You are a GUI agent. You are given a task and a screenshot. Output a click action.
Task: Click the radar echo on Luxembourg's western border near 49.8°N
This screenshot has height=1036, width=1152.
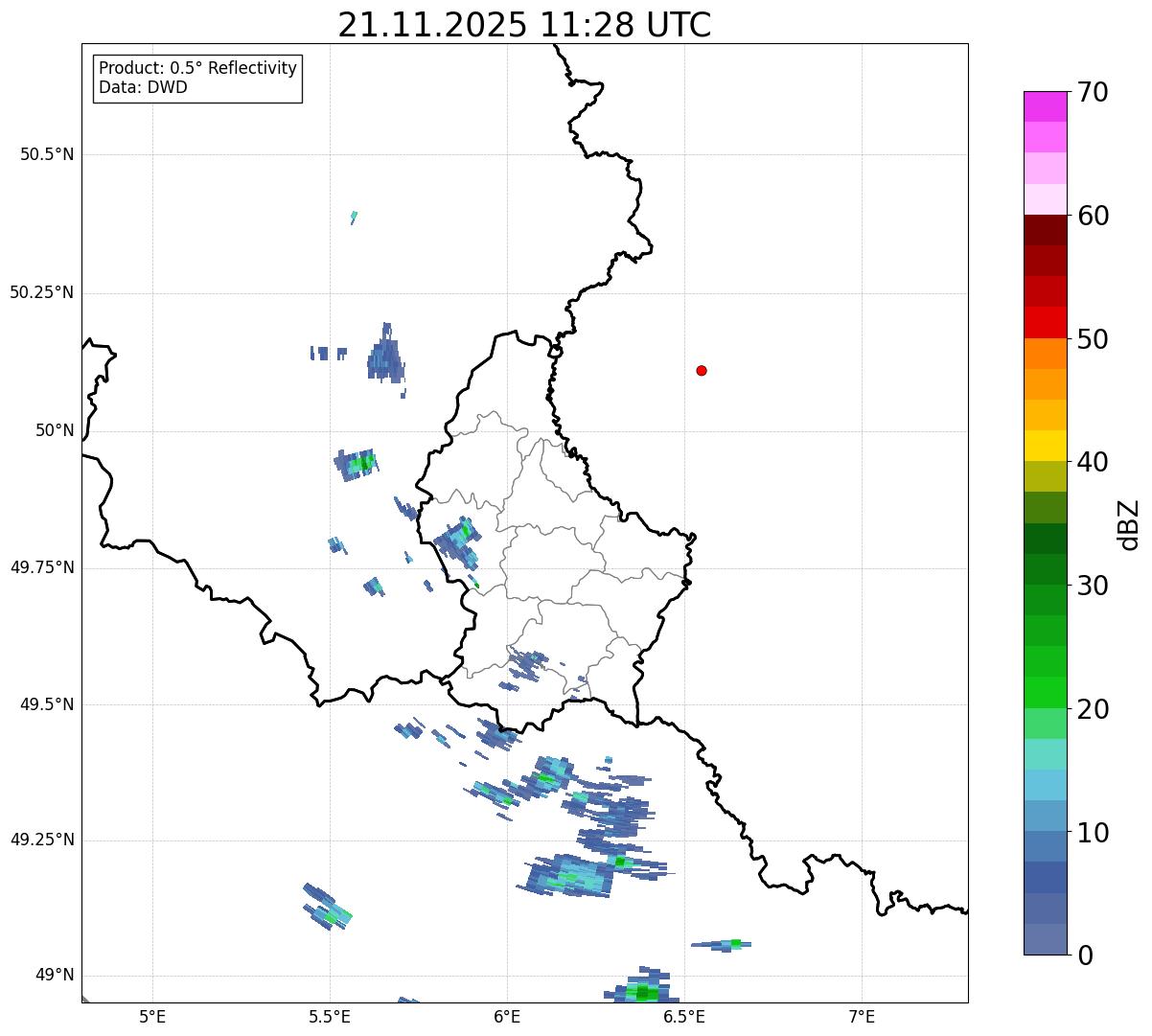point(458,542)
